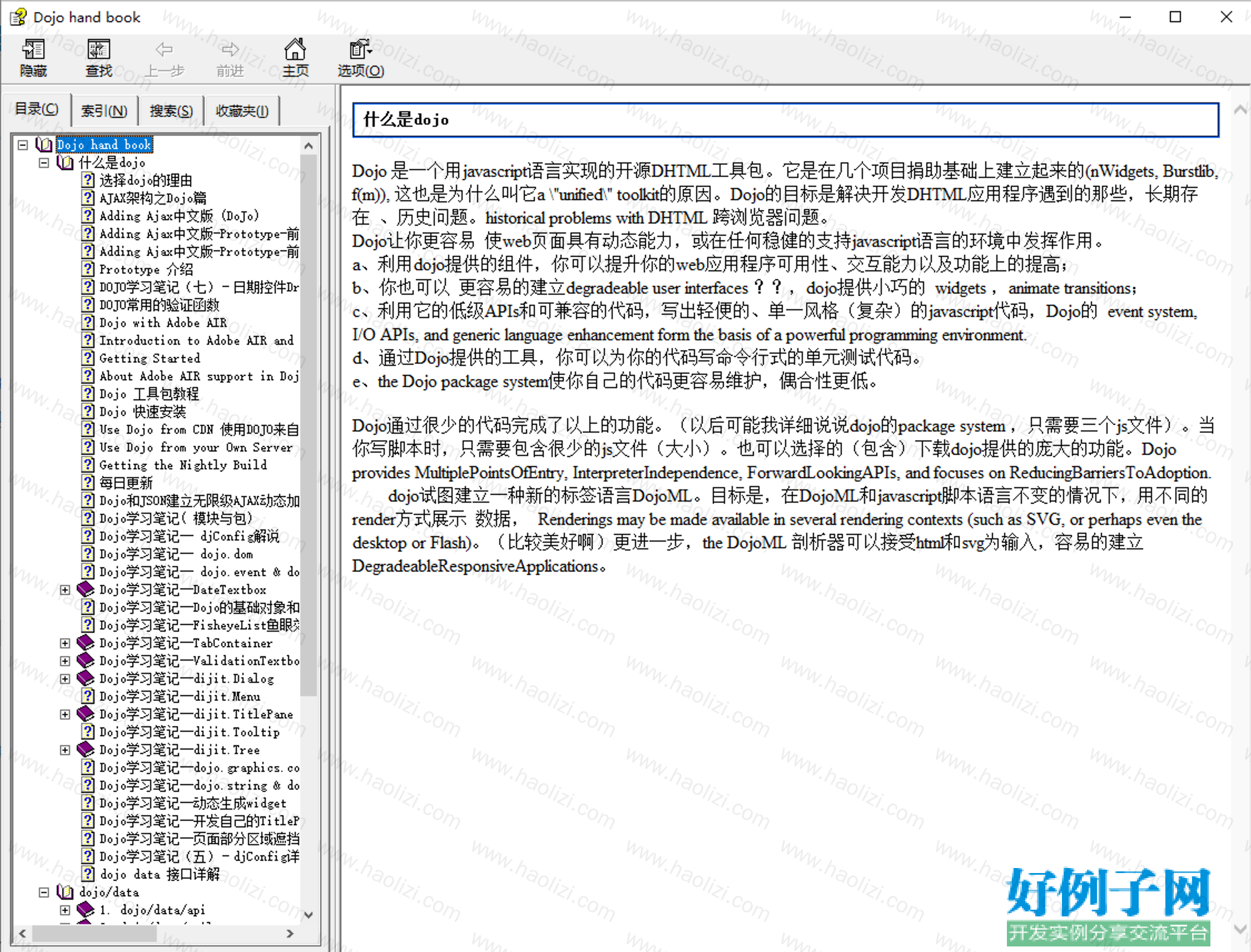1251x952 pixels.
Task: Expand the 1. dojo/data/api node
Action: 65,911
